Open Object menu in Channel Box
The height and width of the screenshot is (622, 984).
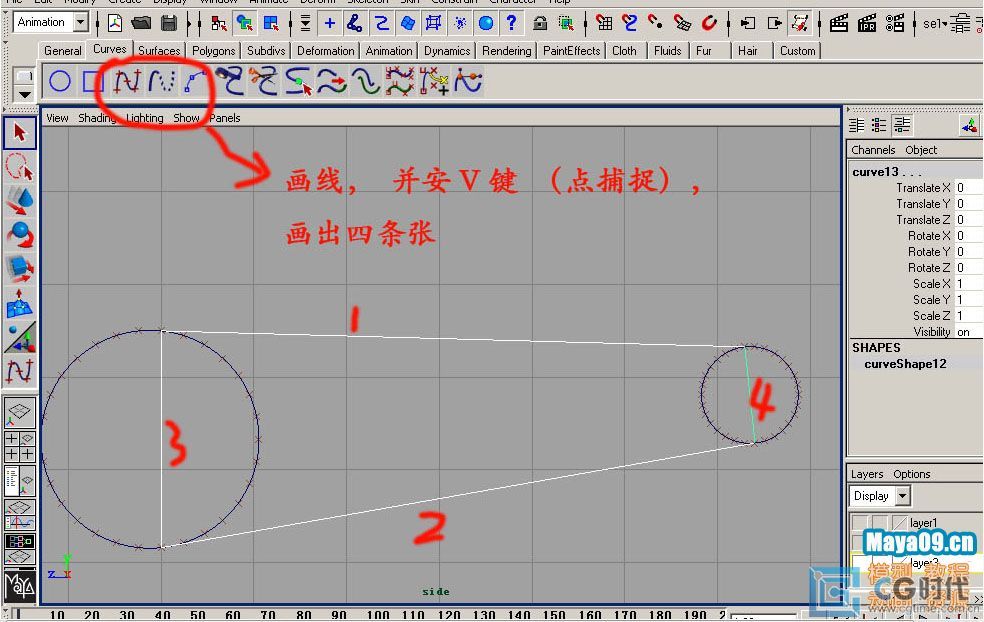click(x=921, y=150)
